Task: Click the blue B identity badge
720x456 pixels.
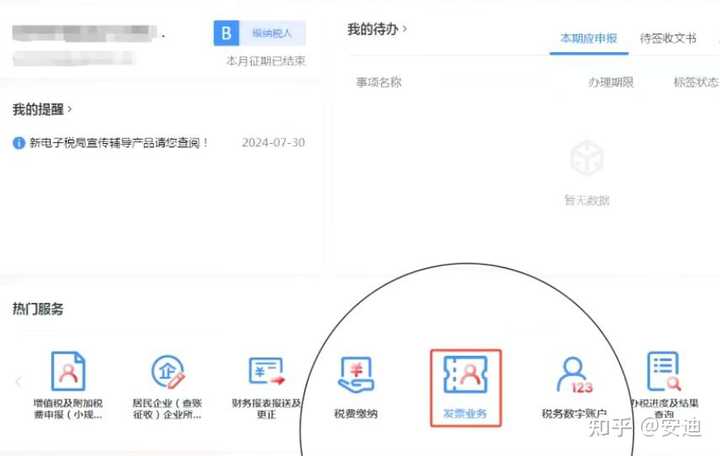Action: point(226,33)
